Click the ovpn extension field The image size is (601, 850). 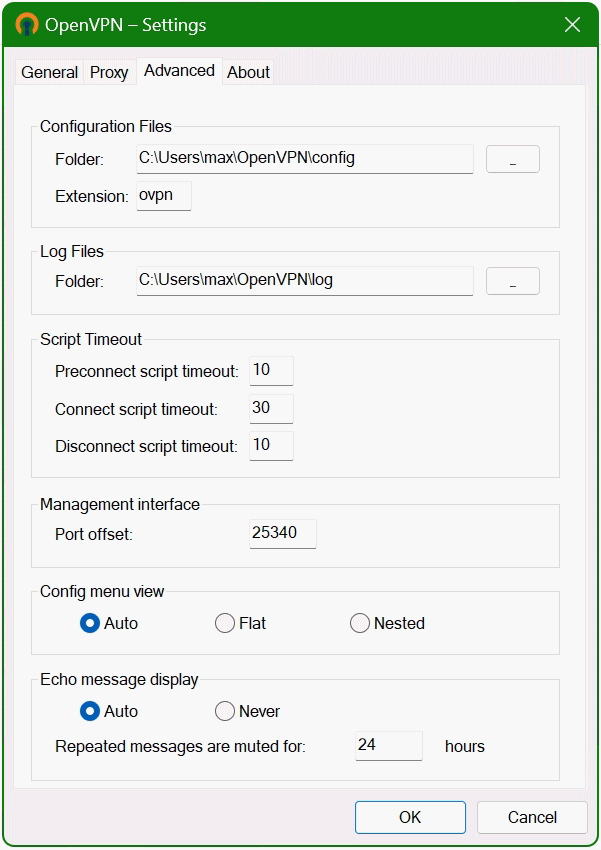[x=163, y=195]
